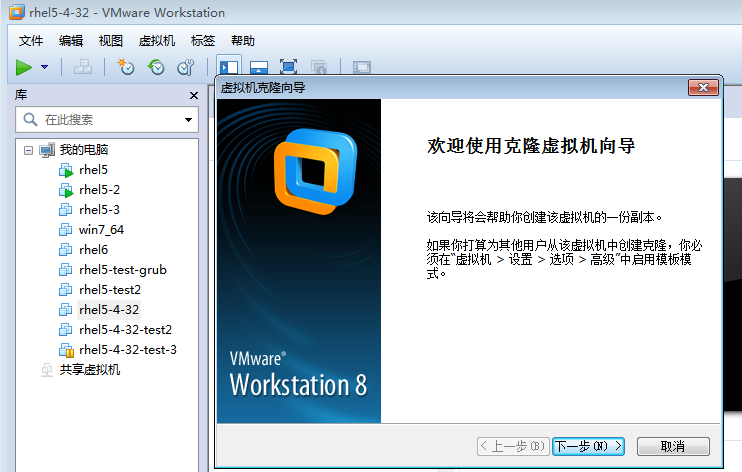Screen dimensions: 742x472
Task: Select the rhel5-4-32-test-3 virtual machine
Action: (x=128, y=350)
